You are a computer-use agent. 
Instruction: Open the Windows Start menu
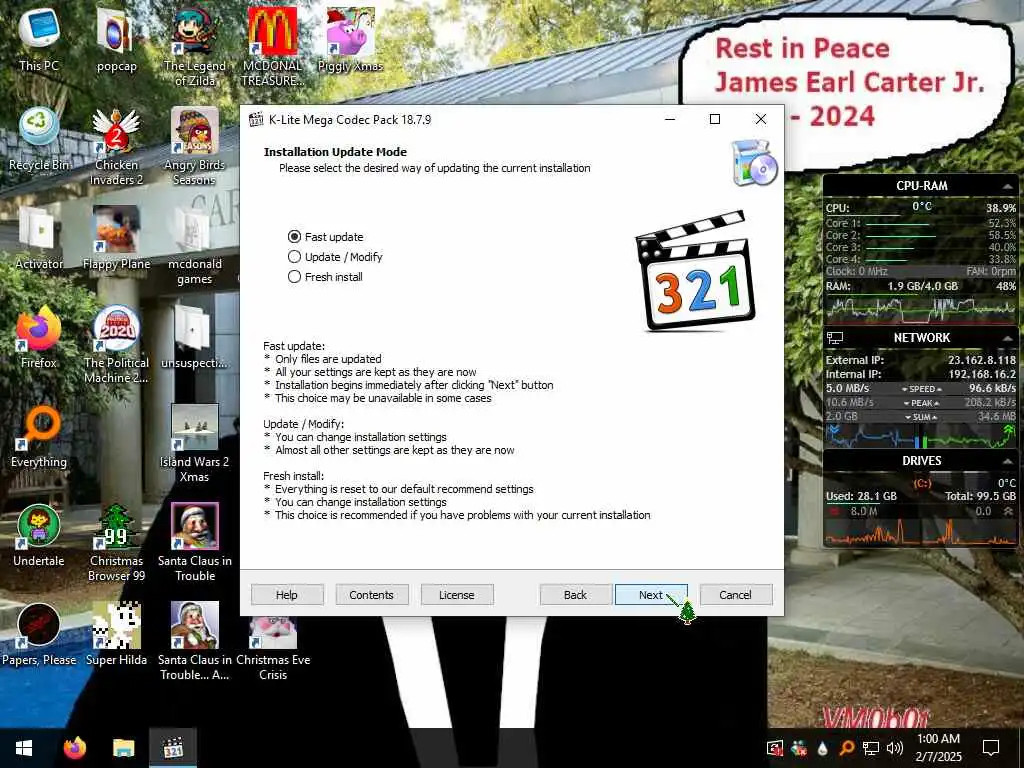pos(24,748)
